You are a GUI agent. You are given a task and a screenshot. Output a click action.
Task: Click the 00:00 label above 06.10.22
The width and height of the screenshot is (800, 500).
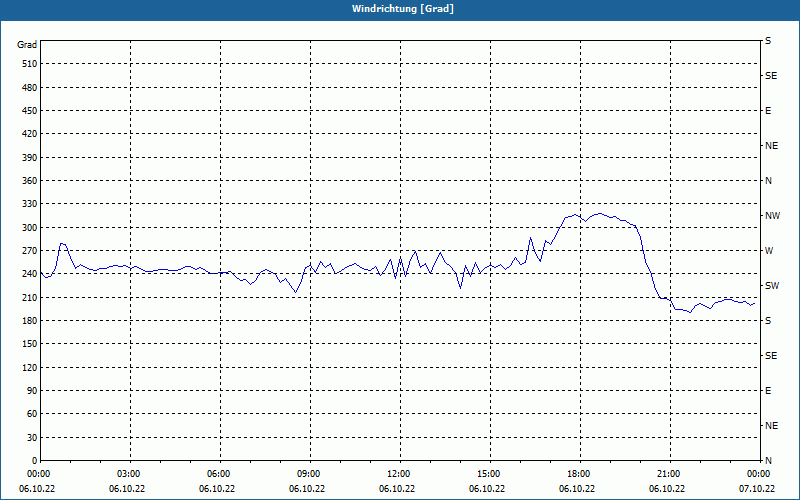point(40,474)
